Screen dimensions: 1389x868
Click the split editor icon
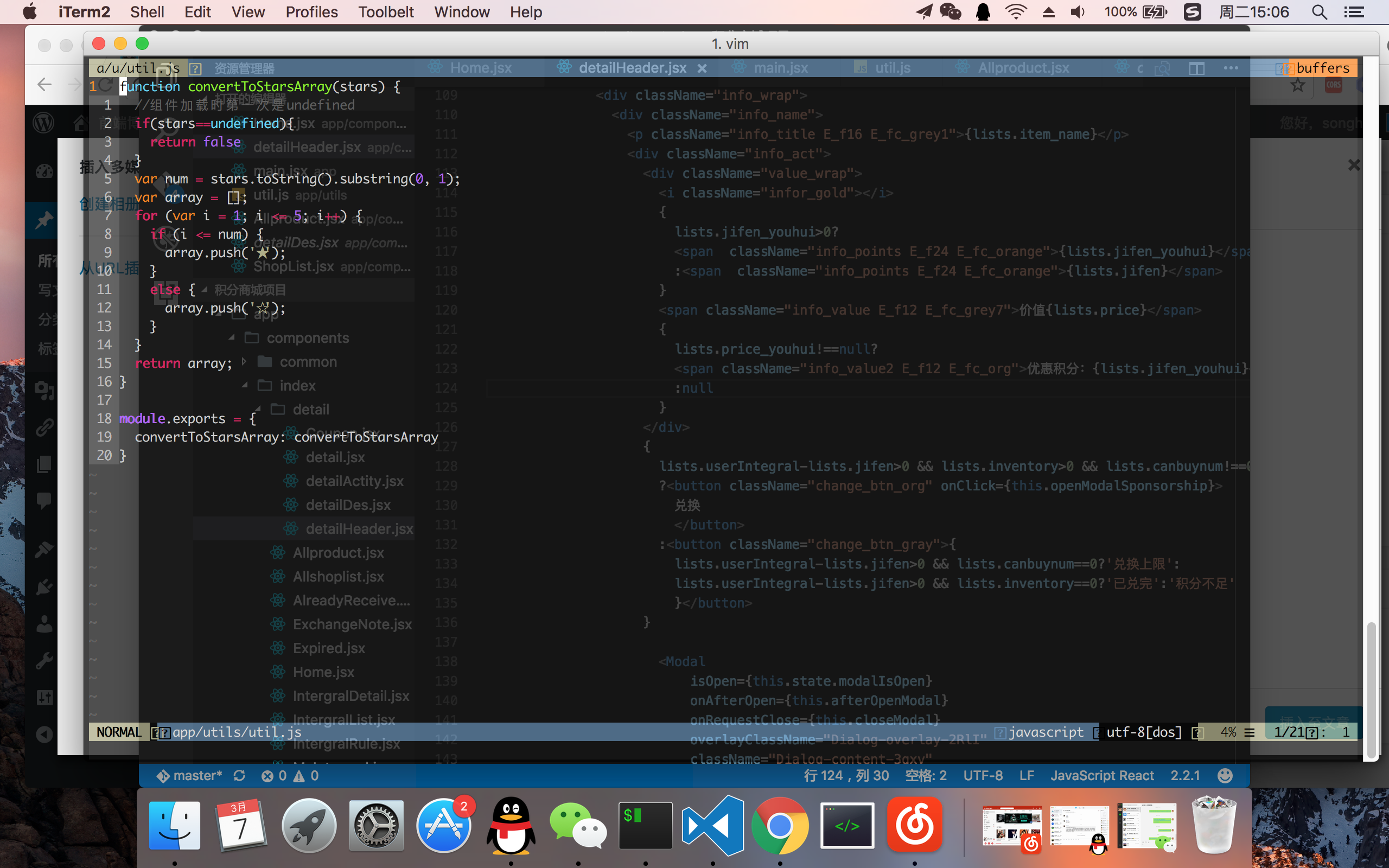click(x=1197, y=68)
